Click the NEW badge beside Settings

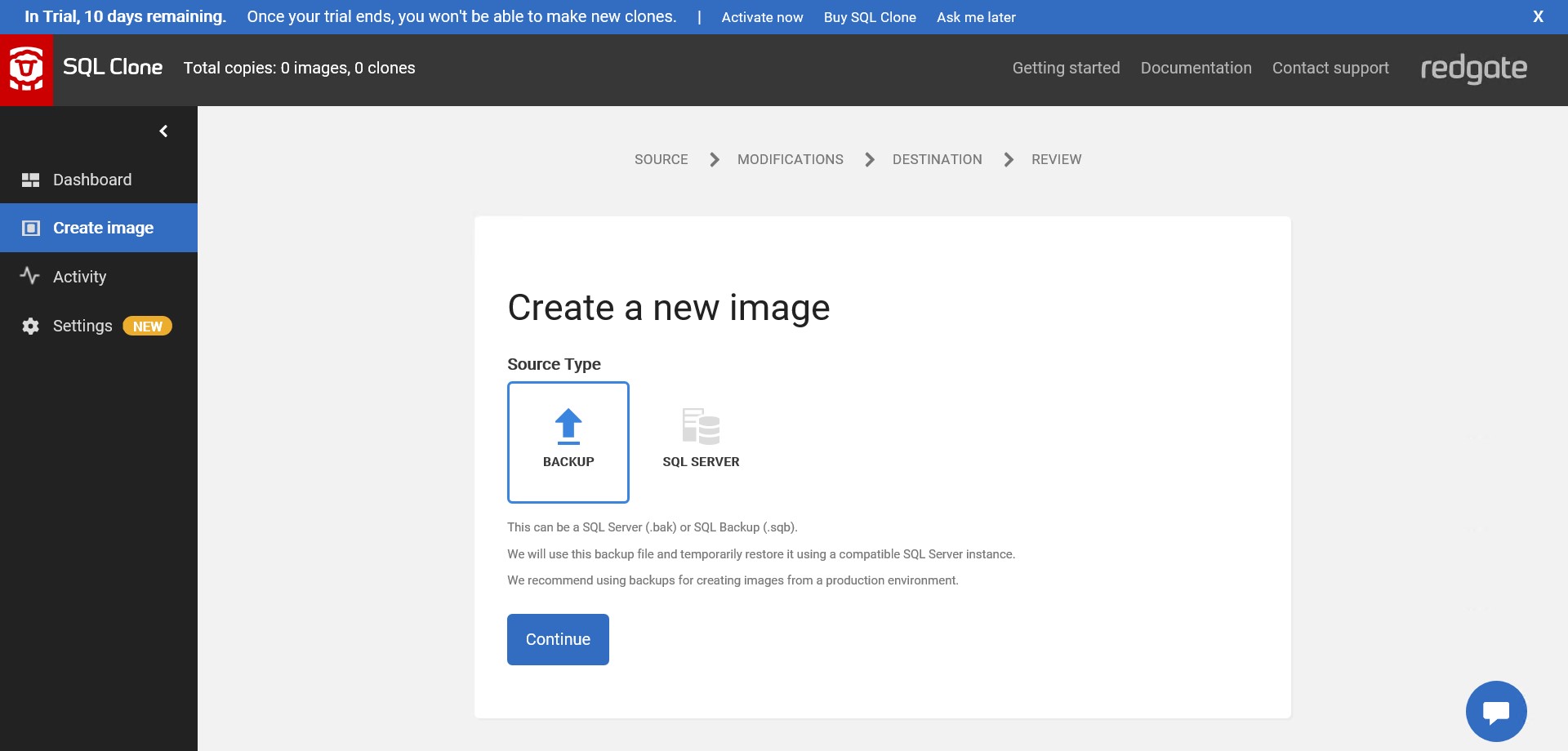[147, 326]
